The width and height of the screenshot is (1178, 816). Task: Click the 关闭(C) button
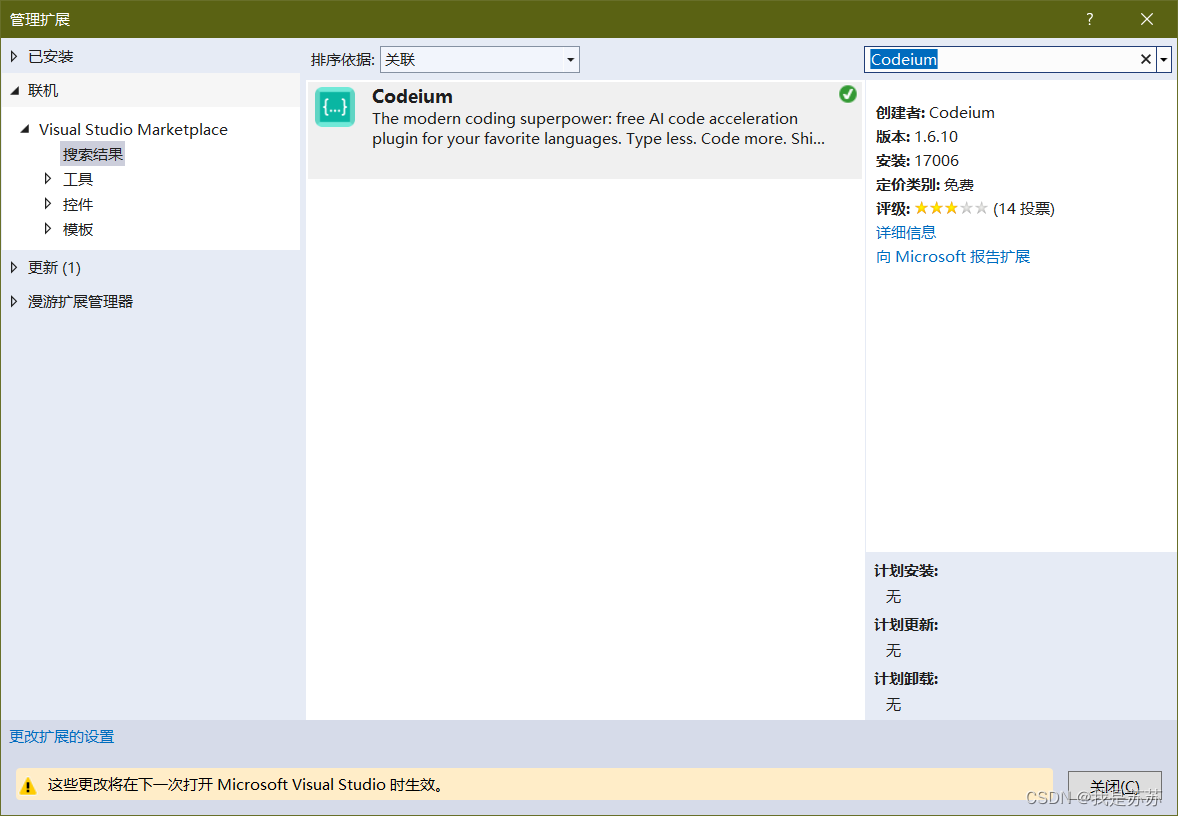pos(1115,786)
